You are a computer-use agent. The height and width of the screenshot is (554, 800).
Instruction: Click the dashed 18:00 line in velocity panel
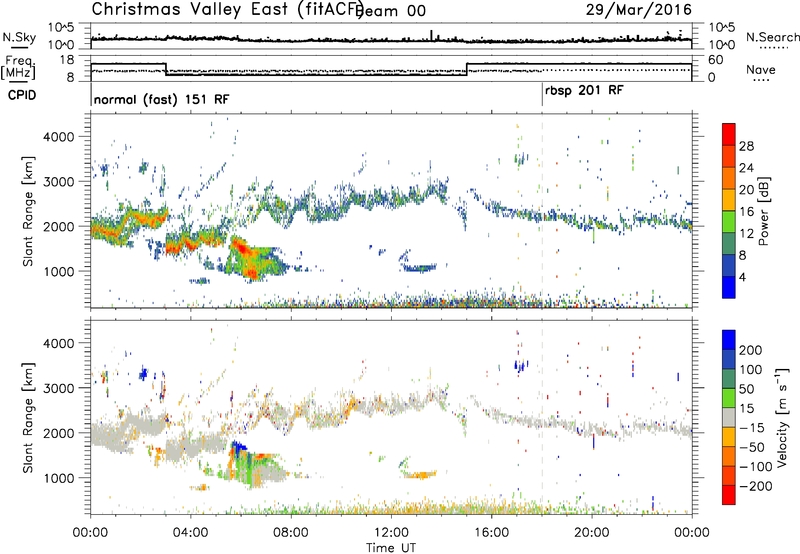click(542, 417)
